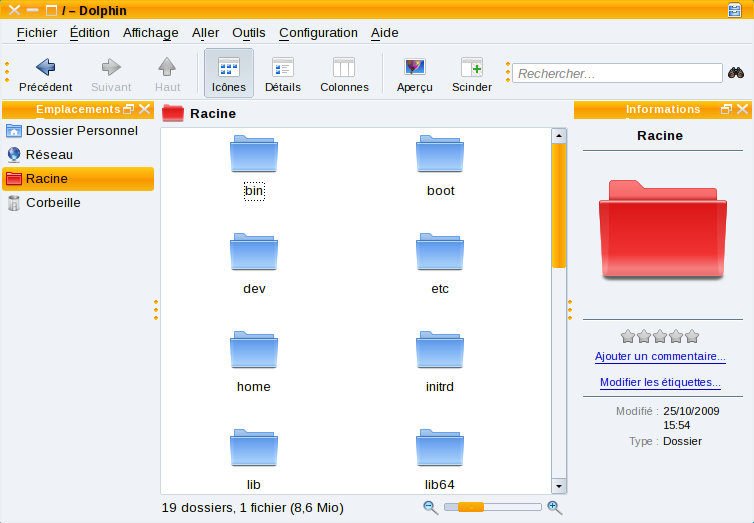Click the Racine breadcrumb in location bar
This screenshot has height=523, width=754.
[x=213, y=114]
